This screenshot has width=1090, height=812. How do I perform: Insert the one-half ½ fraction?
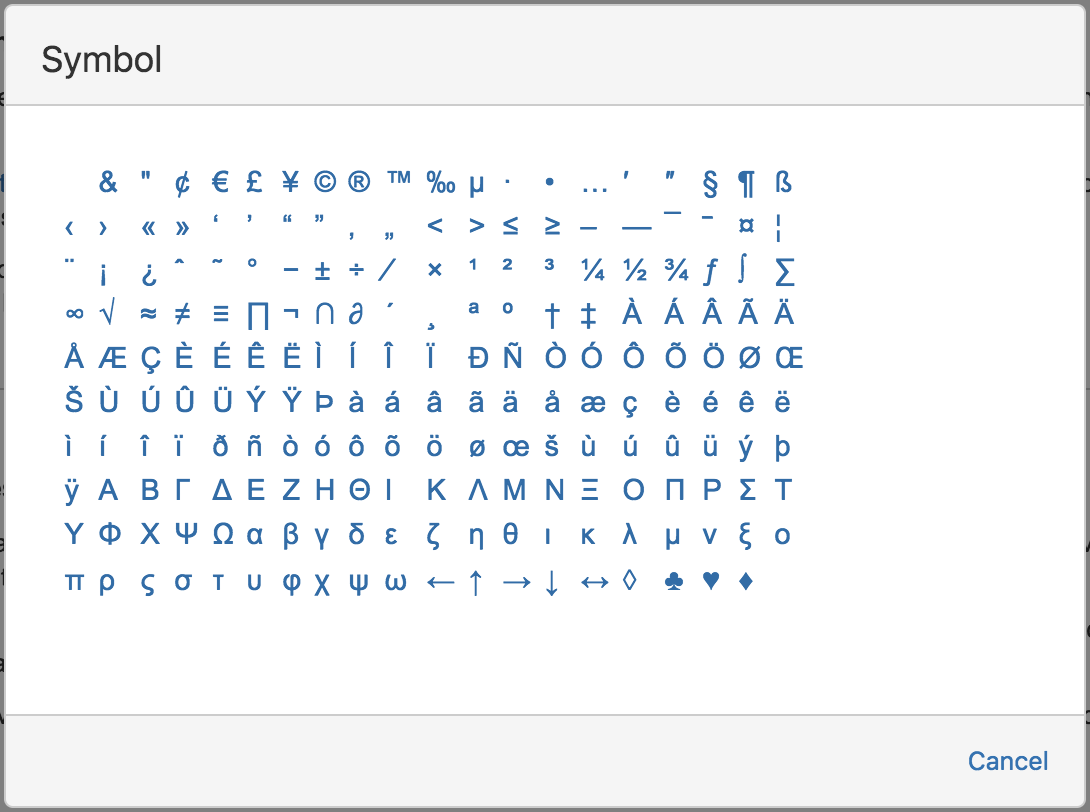click(x=635, y=270)
